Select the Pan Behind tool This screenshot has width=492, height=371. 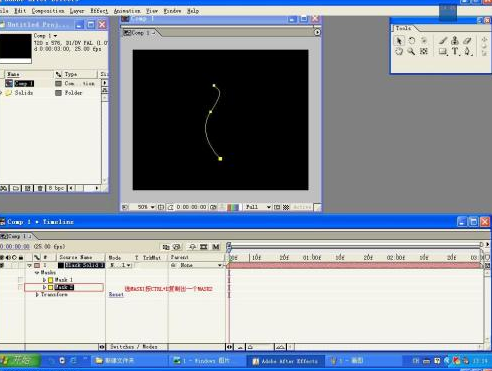coord(424,51)
